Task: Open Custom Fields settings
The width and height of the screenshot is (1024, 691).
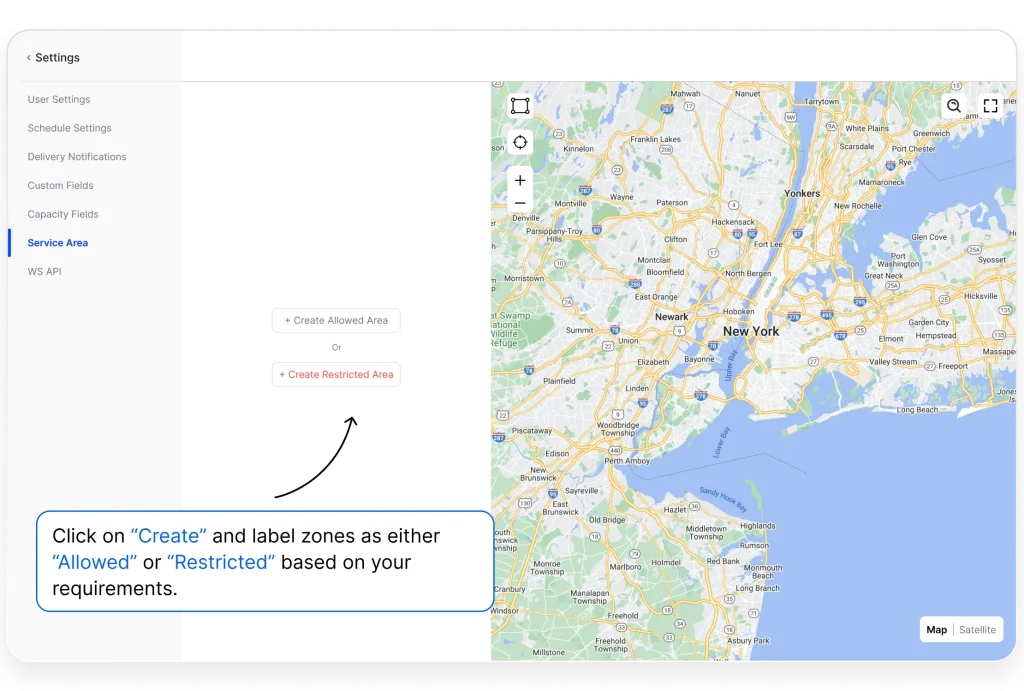Action: coord(60,185)
